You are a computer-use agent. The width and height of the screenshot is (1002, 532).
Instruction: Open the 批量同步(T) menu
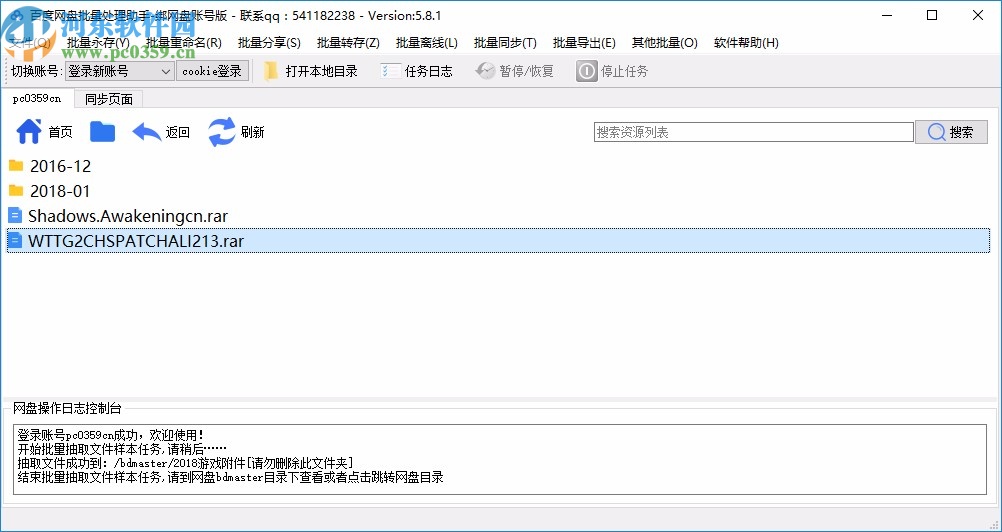pos(505,43)
